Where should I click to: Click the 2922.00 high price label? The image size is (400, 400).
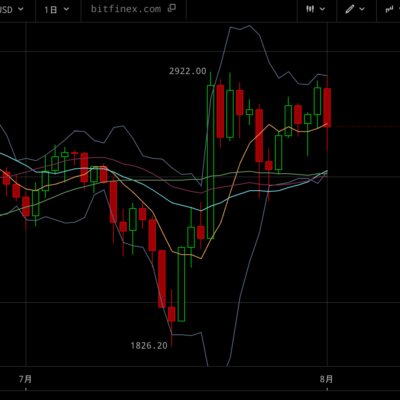pos(188,71)
